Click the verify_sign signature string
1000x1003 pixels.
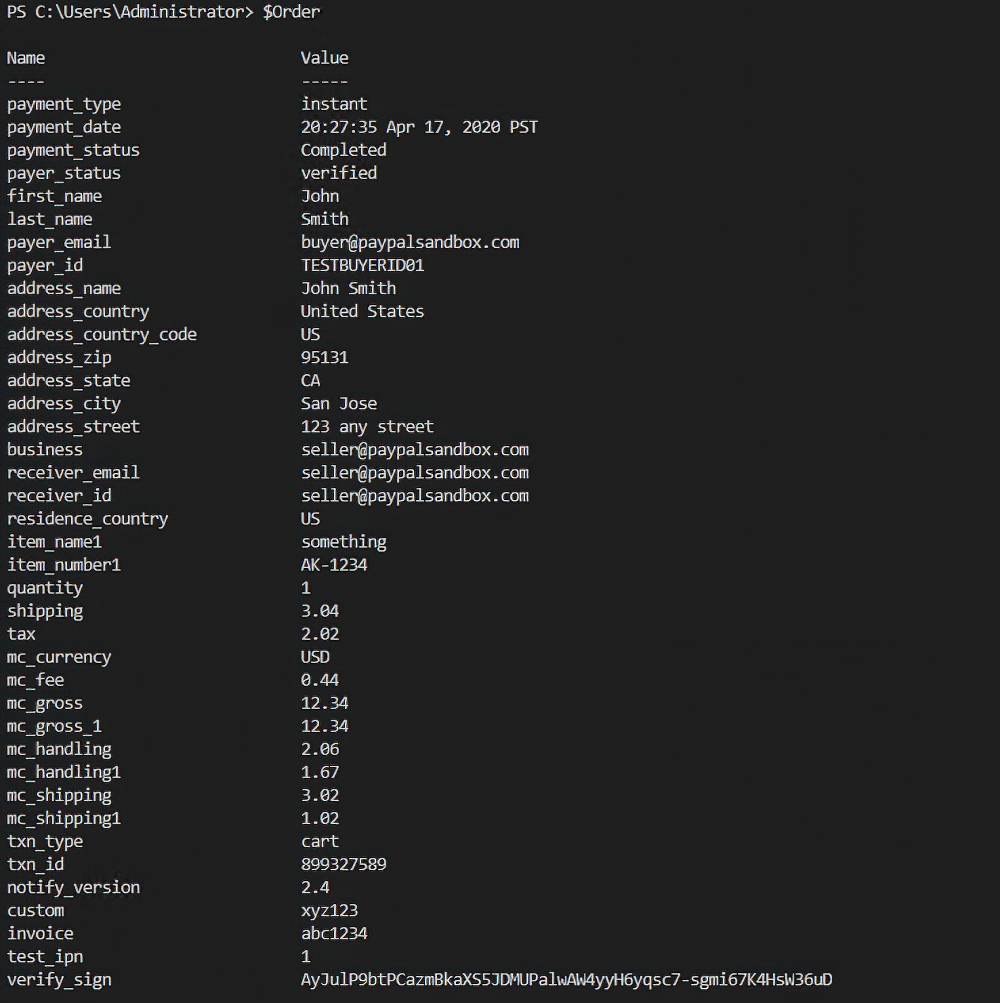click(x=566, y=979)
